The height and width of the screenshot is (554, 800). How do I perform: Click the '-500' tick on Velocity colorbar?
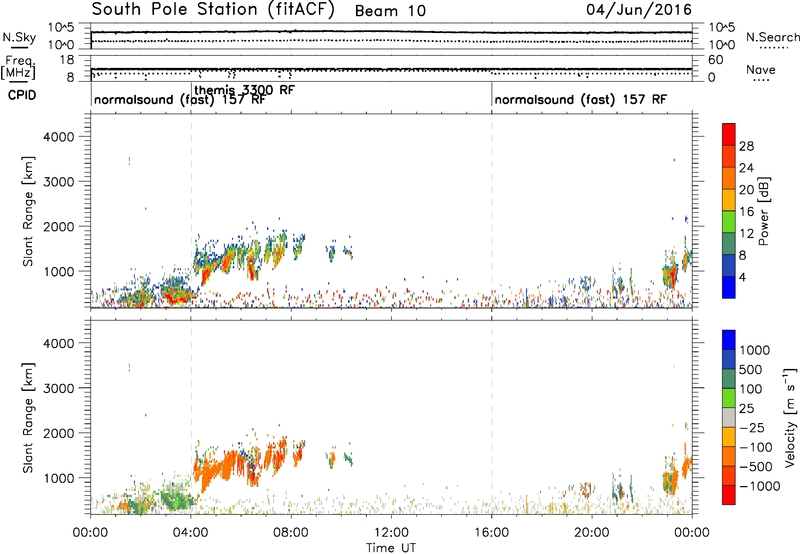[756, 467]
